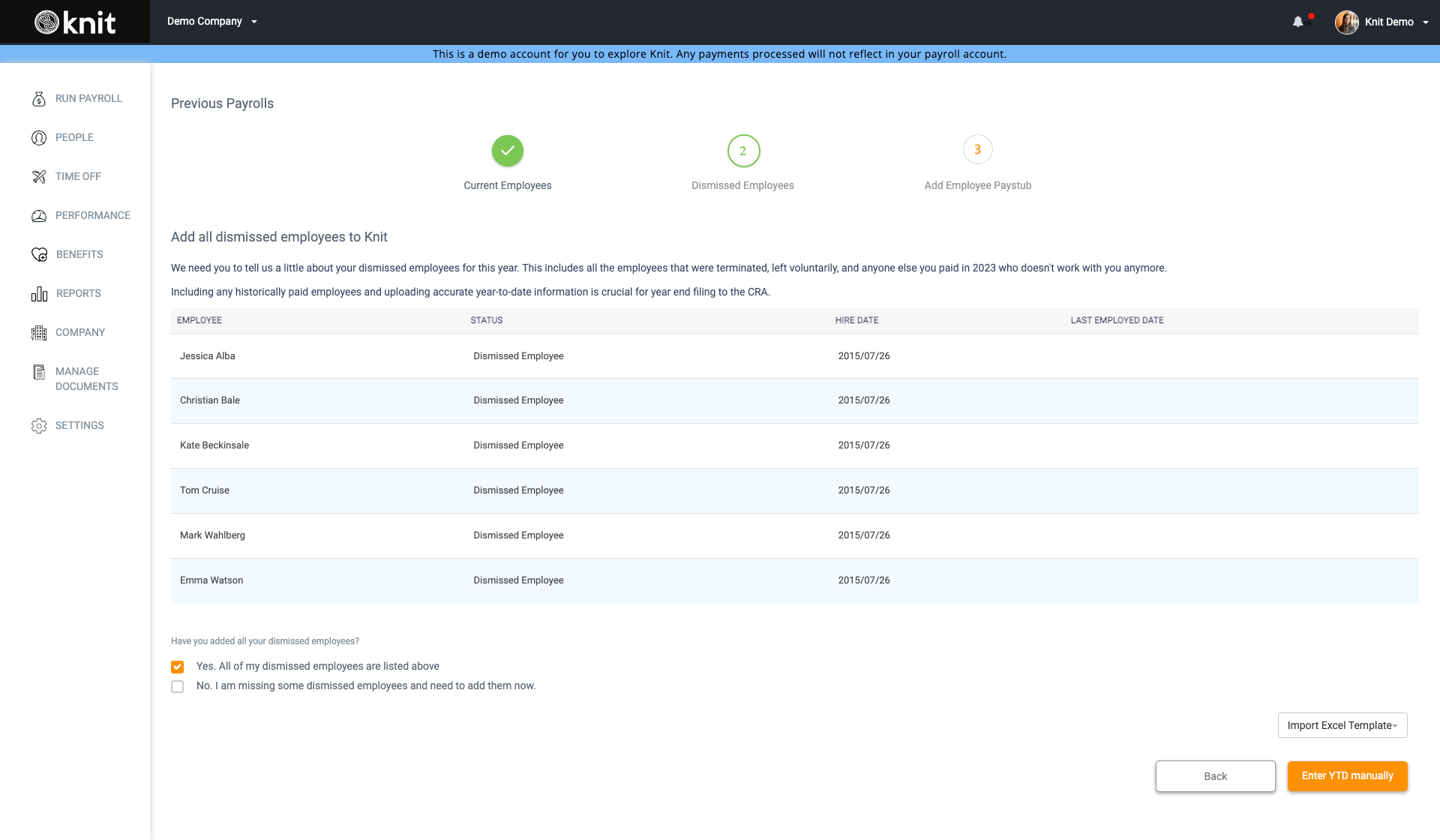
Task: Return to the Current Employees step
Action: pos(507,150)
